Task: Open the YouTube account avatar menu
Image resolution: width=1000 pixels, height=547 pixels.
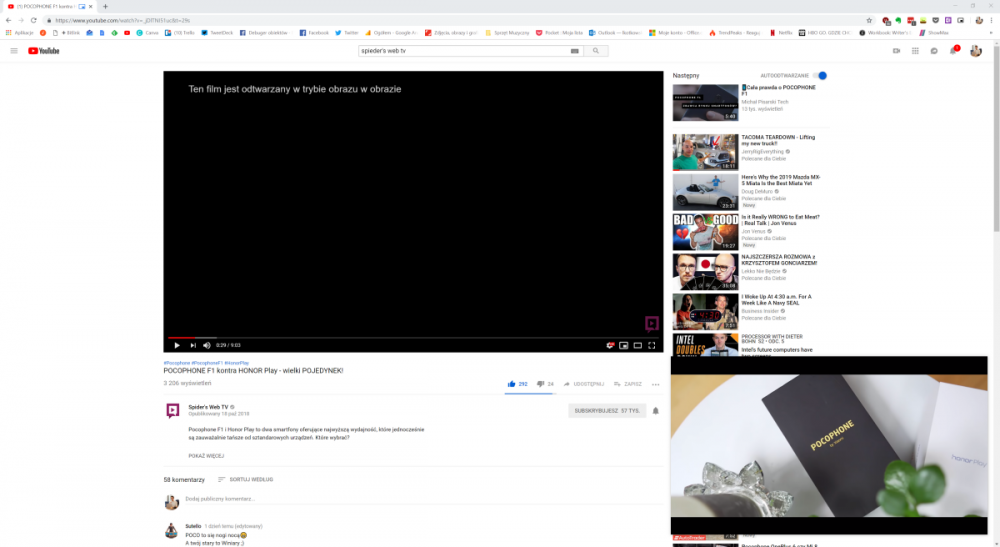Action: click(x=976, y=51)
